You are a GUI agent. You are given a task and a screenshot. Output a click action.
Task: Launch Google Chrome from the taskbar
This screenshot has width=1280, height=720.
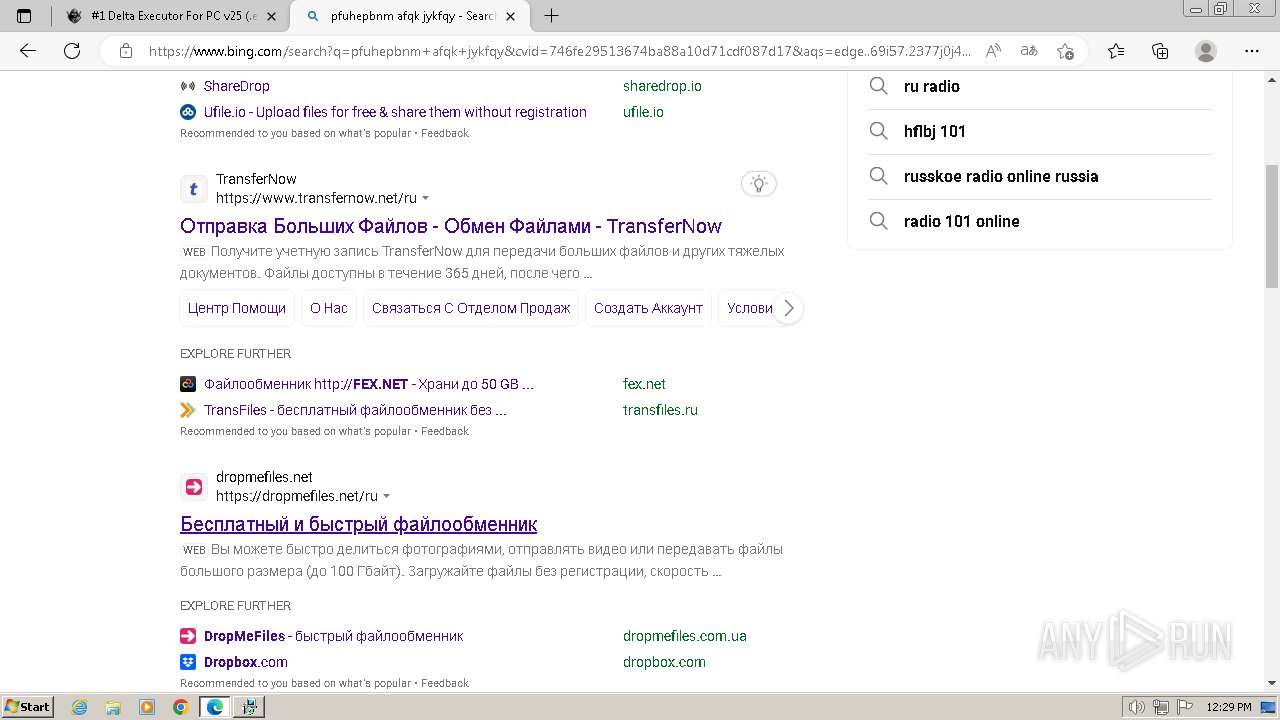[181, 707]
